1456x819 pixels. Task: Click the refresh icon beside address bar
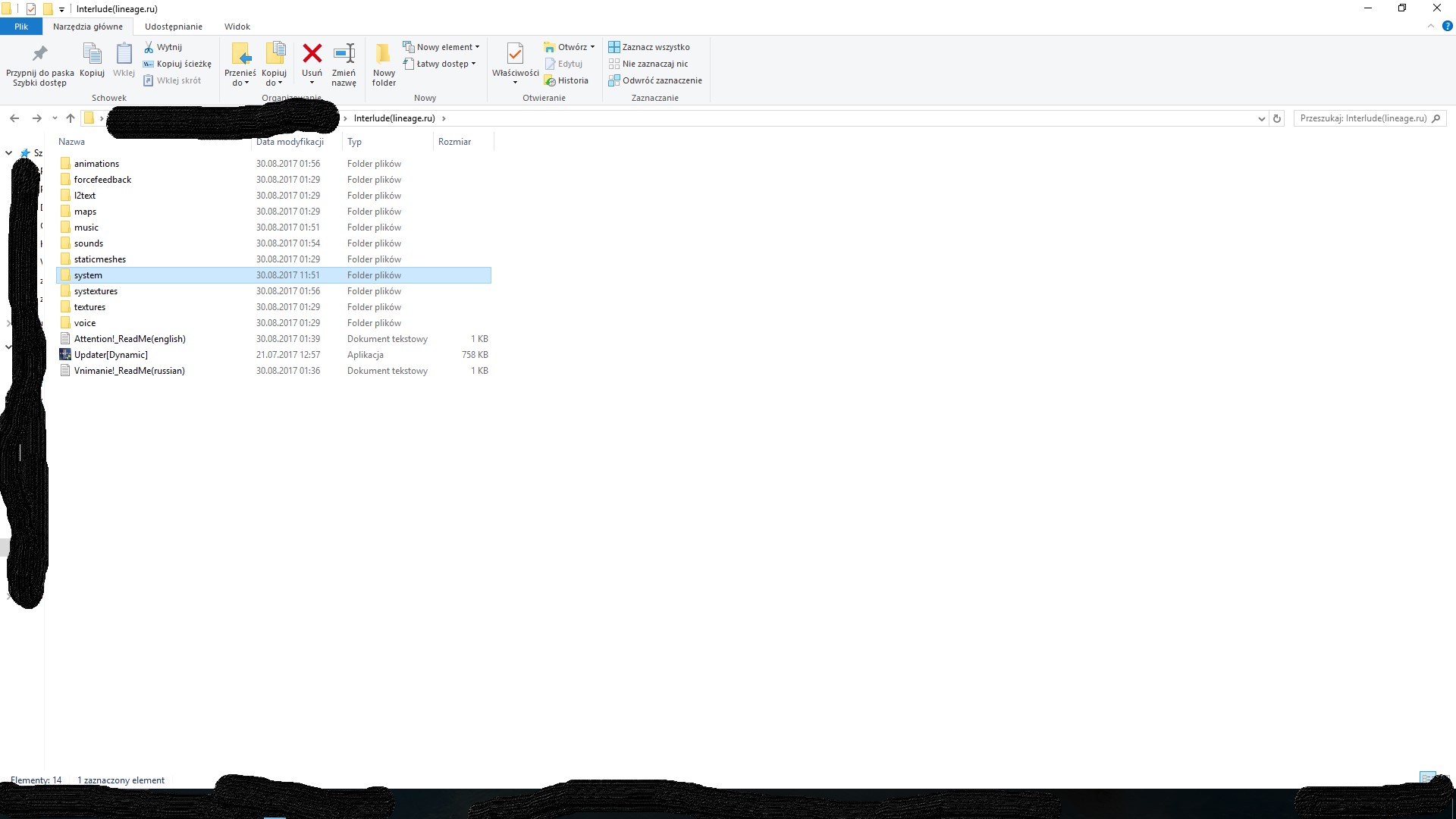point(1277,118)
